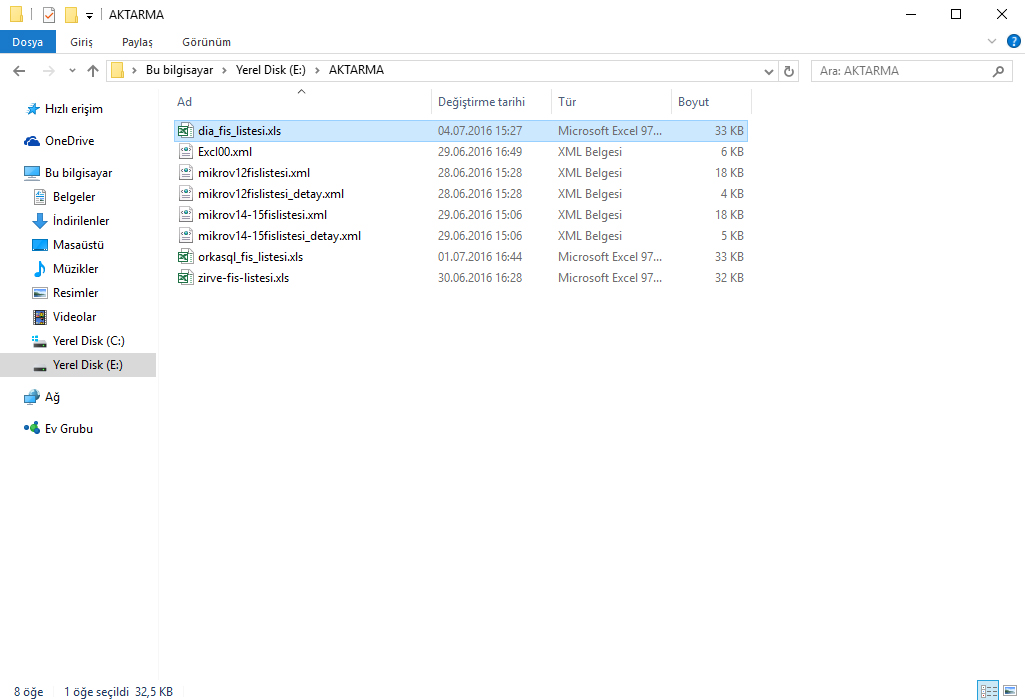Sort files by Boyut column header
The height and width of the screenshot is (700, 1025).
click(x=693, y=102)
